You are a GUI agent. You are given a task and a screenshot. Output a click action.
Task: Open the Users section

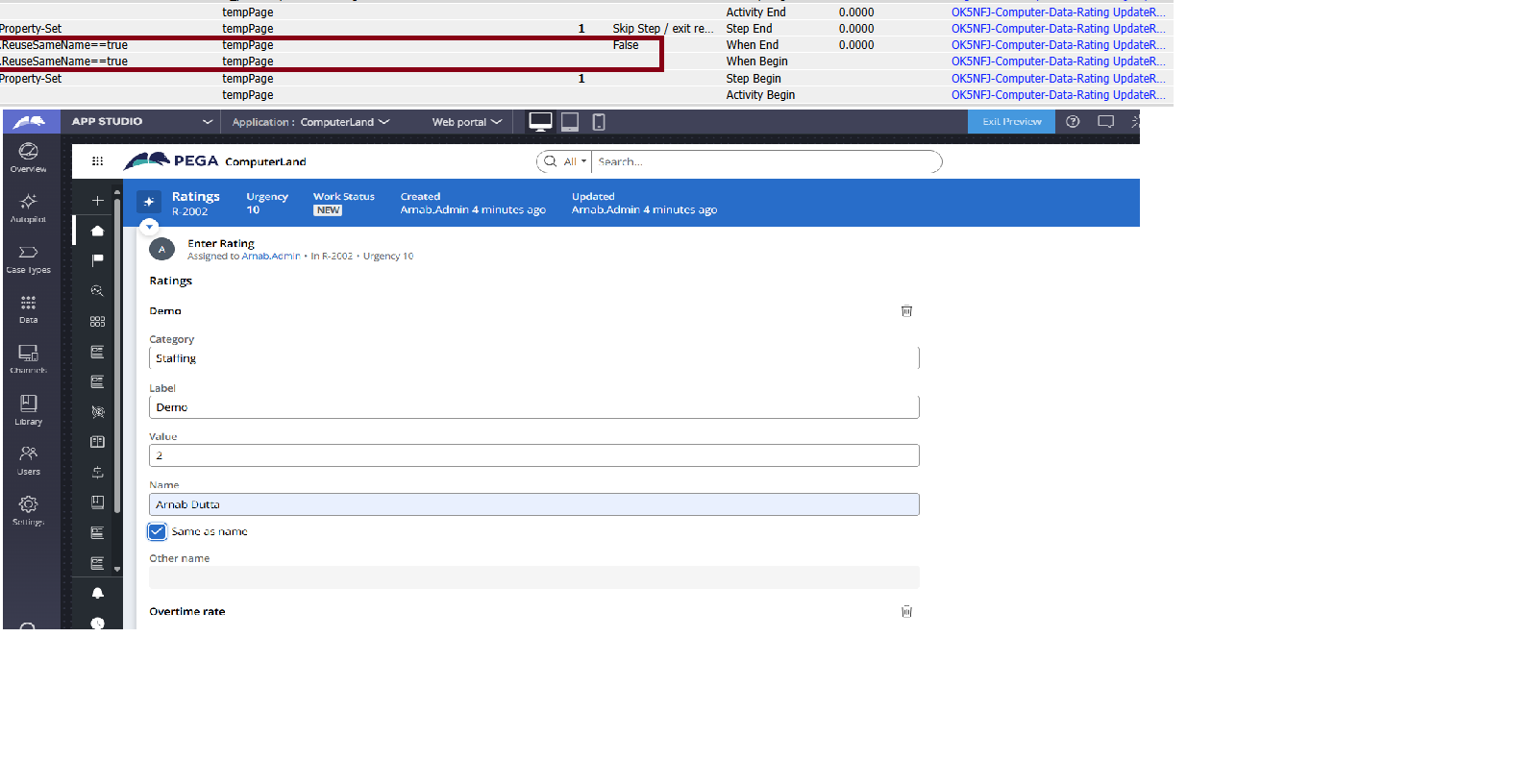coord(29,460)
